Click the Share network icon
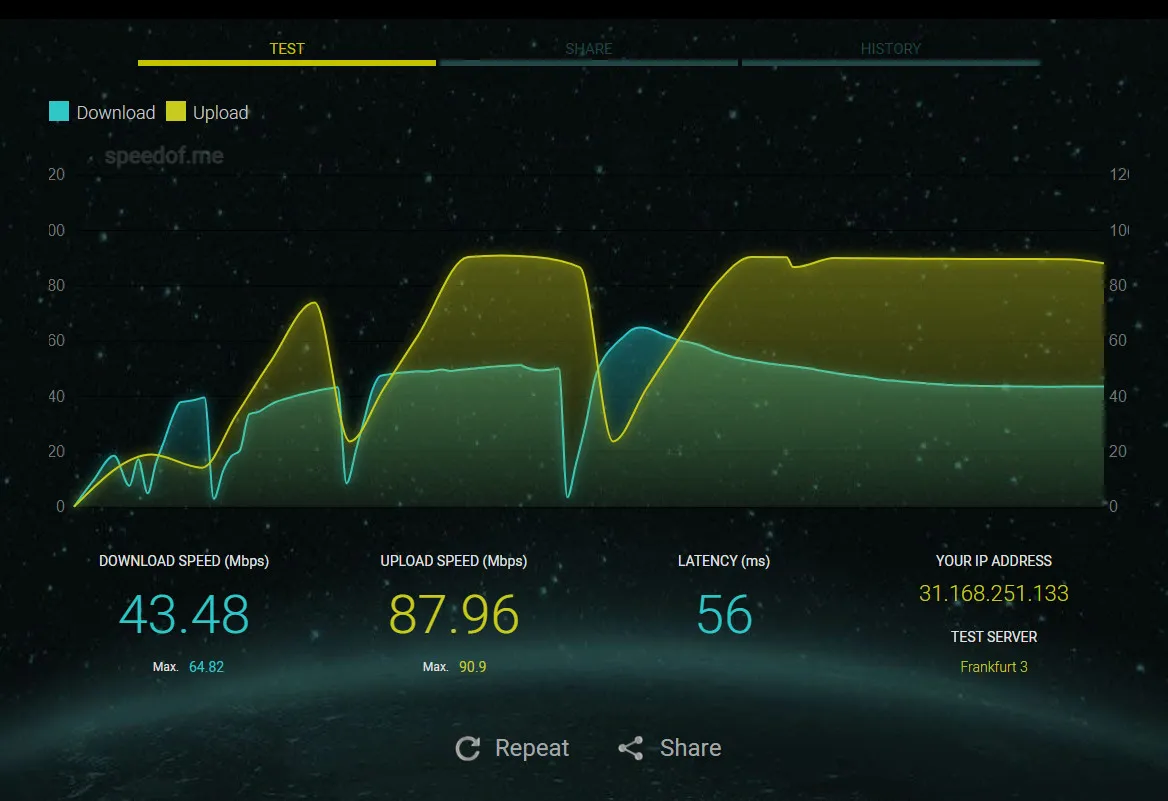This screenshot has height=801, width=1168. coord(630,747)
